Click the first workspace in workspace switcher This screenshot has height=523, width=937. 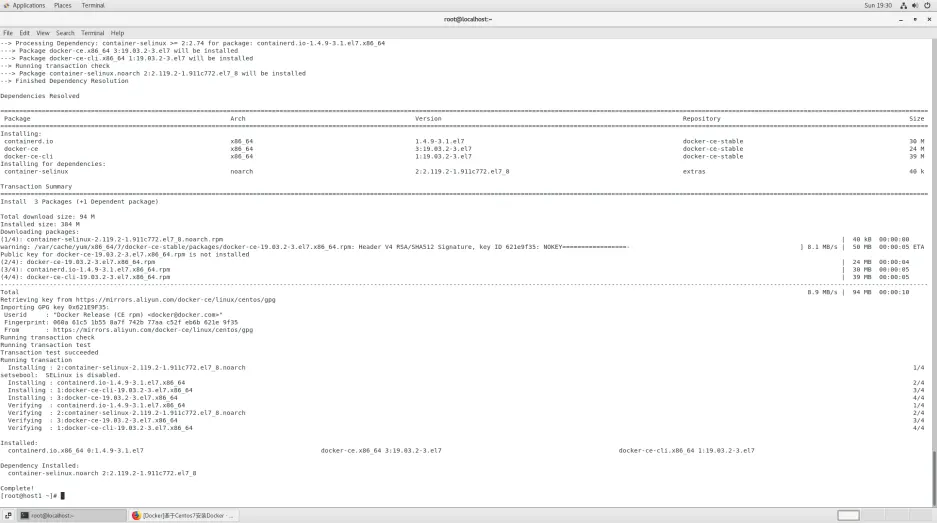pos(848,515)
